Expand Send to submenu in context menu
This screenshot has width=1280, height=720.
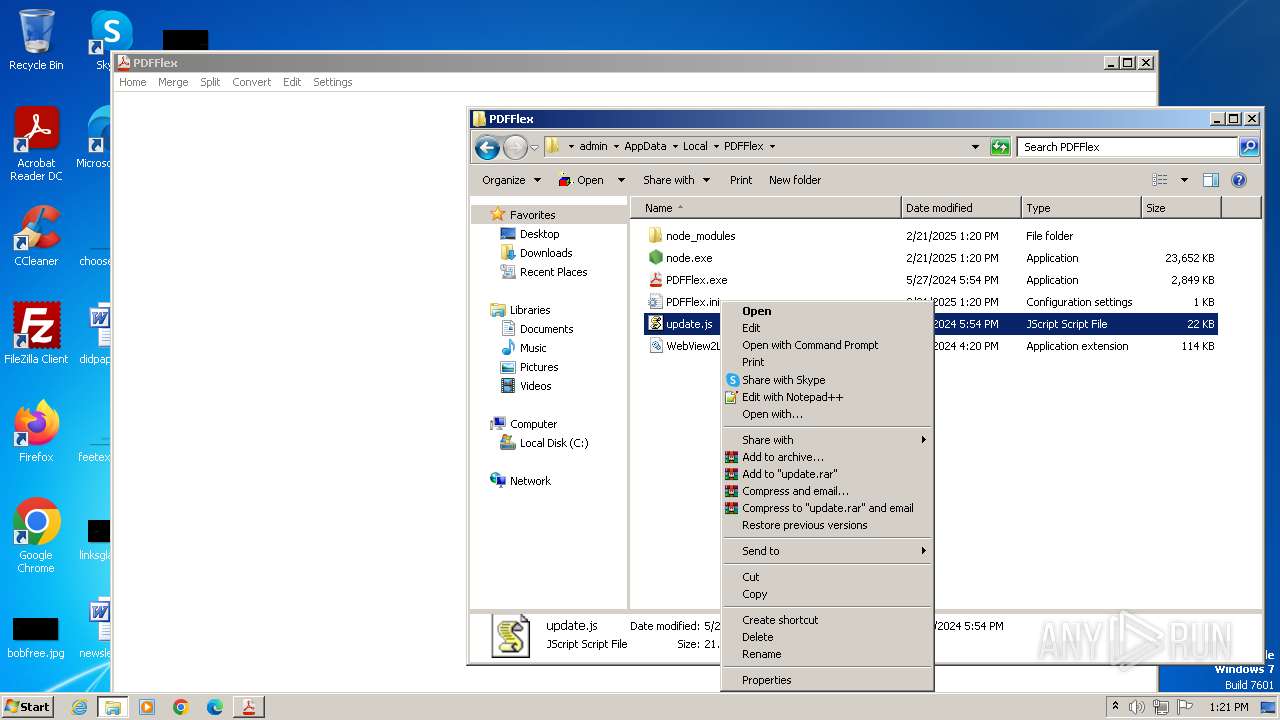click(827, 551)
